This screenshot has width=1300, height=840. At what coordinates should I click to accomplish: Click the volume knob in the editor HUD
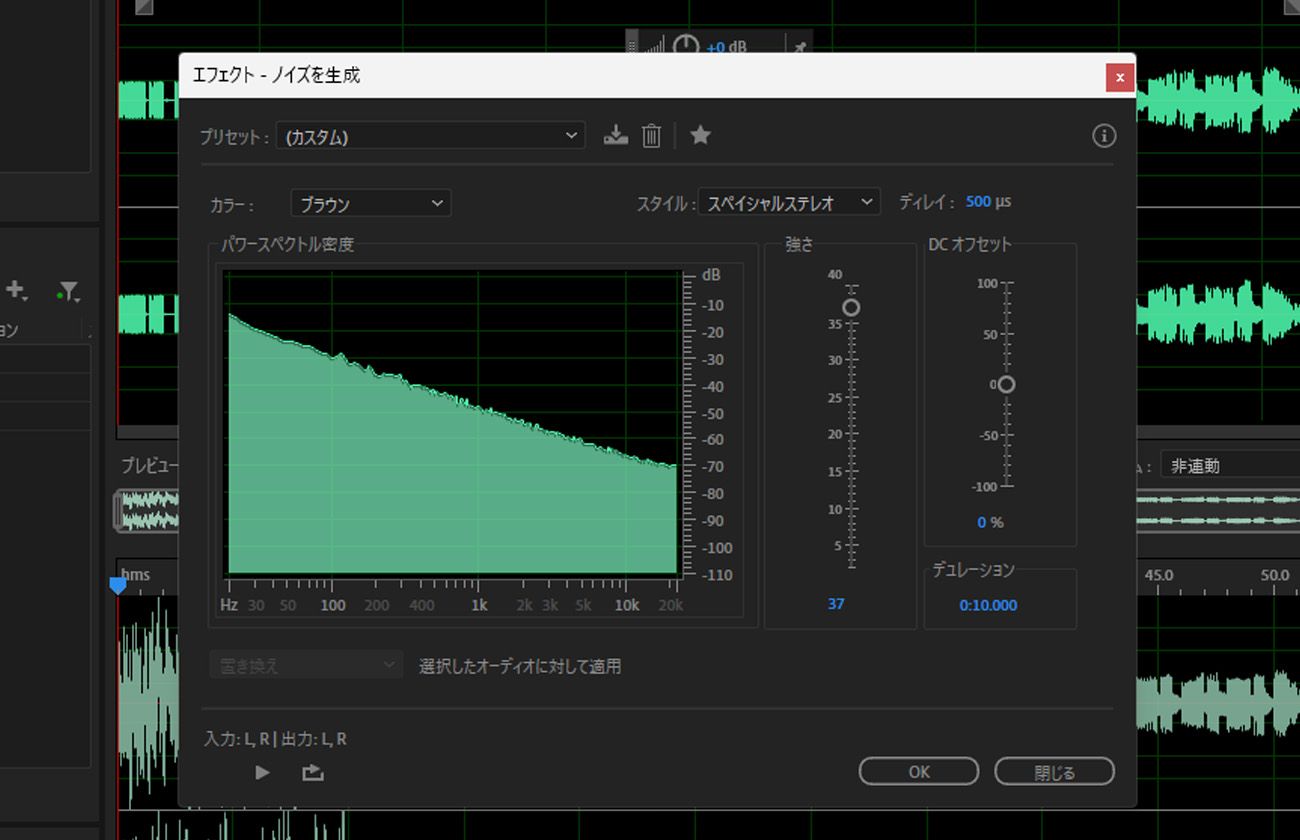pos(685,46)
